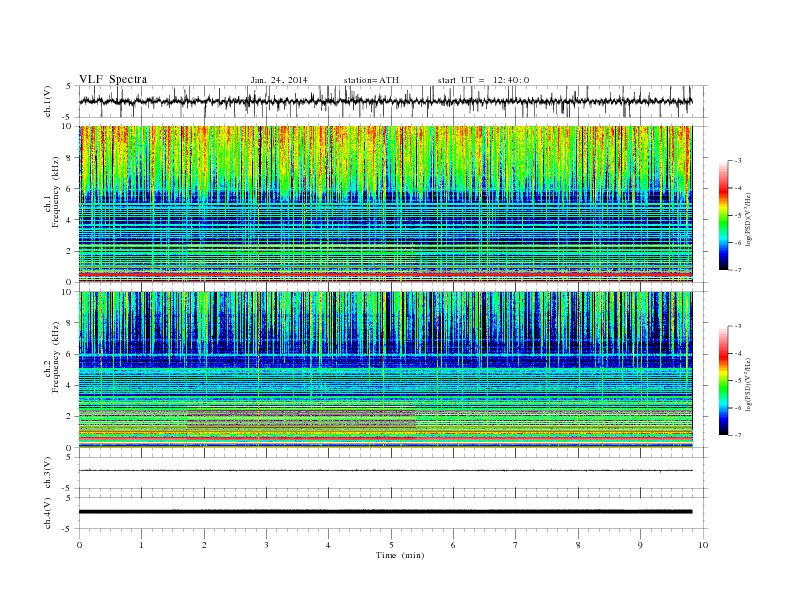Click the "station=ATH" header label
Screen dimensions: 792x612
tap(371, 80)
